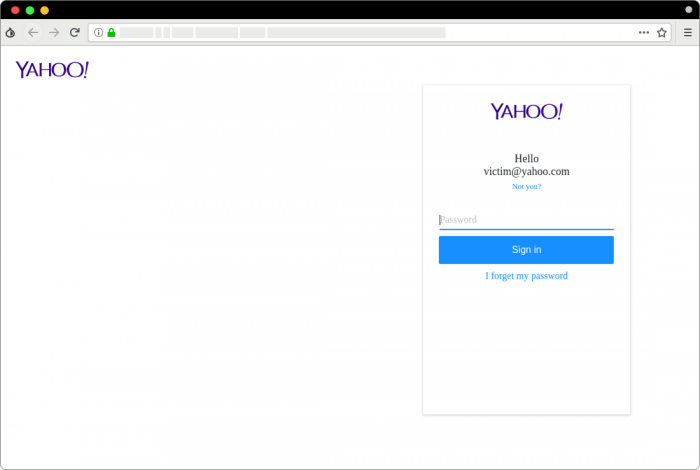
Task: Bookmark this page with the star
Action: coord(661,32)
